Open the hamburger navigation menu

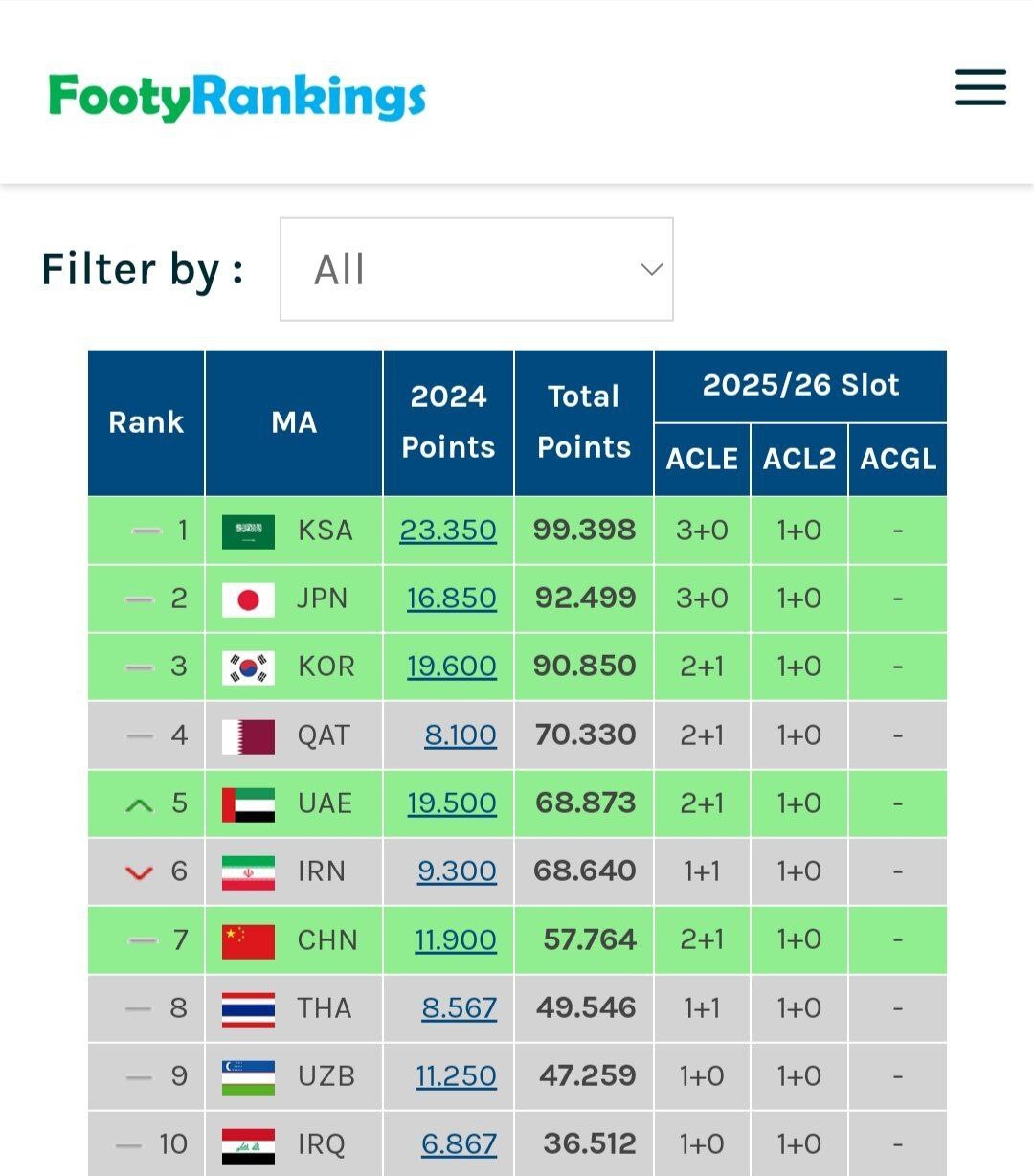coord(979,87)
